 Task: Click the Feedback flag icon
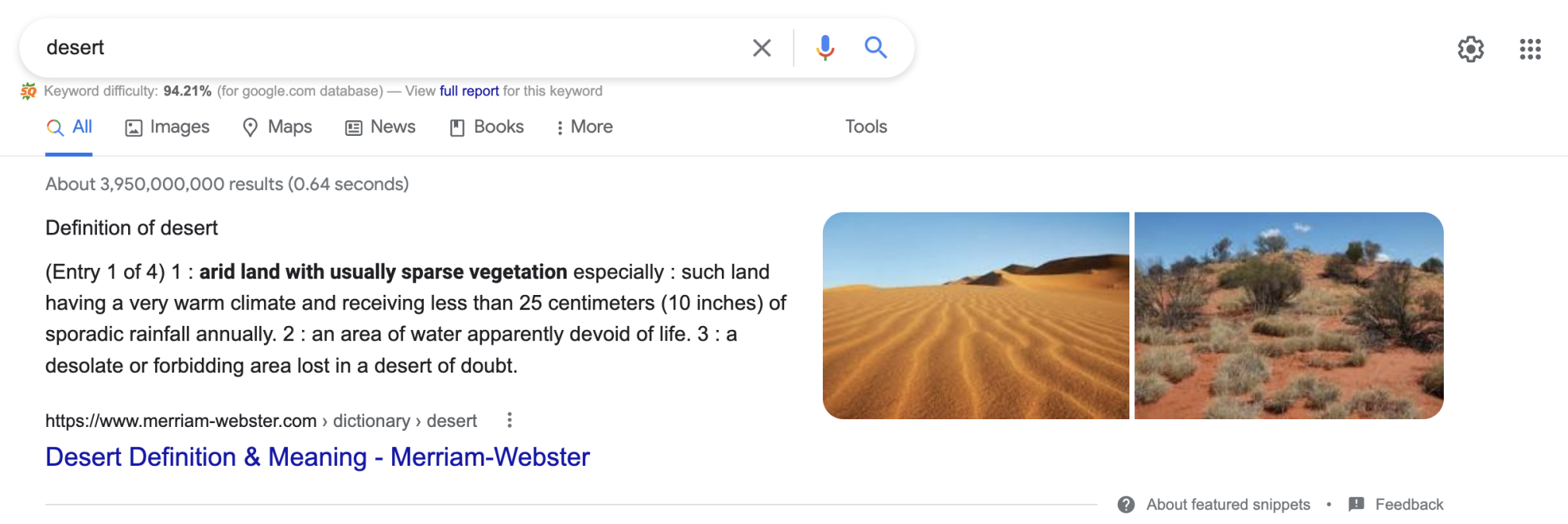click(1356, 505)
